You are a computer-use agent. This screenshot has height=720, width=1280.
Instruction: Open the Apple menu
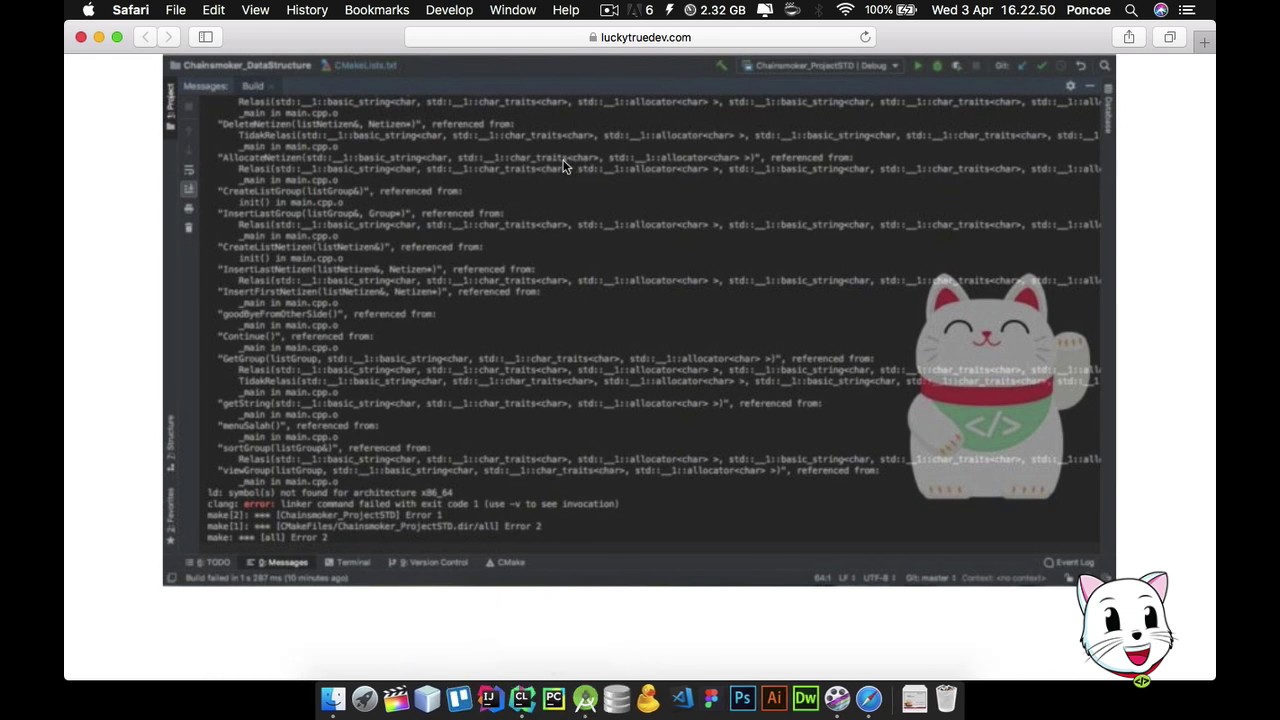[88, 10]
